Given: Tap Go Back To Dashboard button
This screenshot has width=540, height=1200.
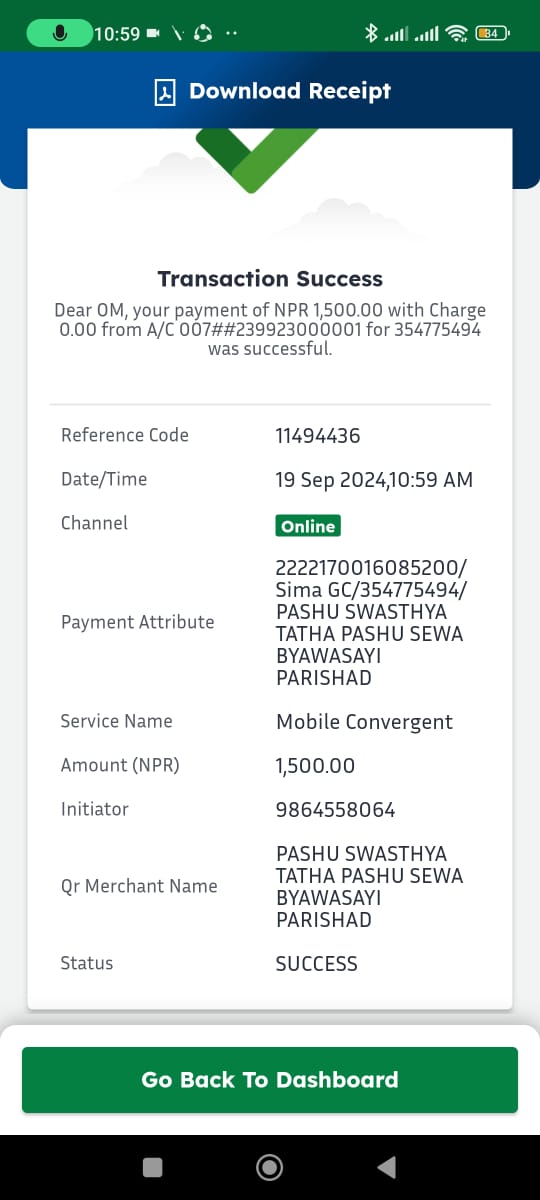Looking at the screenshot, I should click(270, 1080).
